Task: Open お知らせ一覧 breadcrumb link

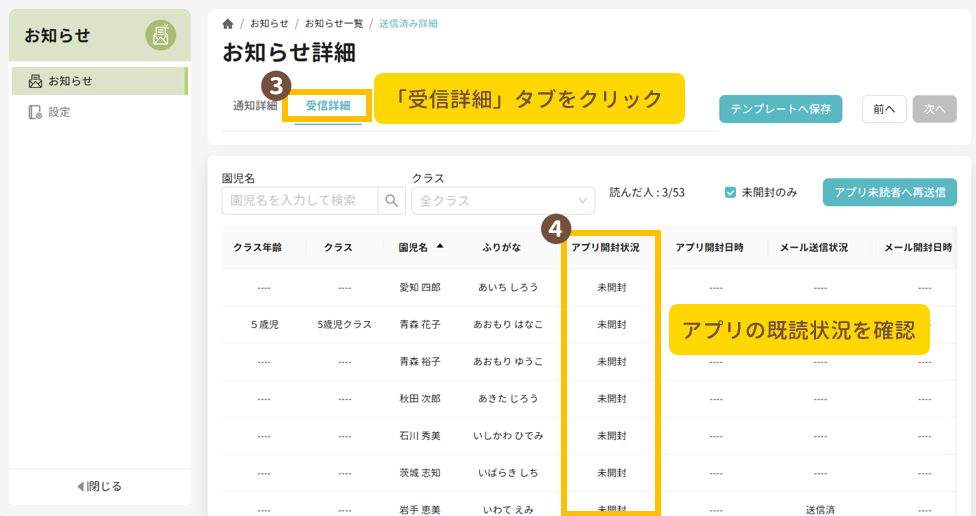Action: click(334, 23)
